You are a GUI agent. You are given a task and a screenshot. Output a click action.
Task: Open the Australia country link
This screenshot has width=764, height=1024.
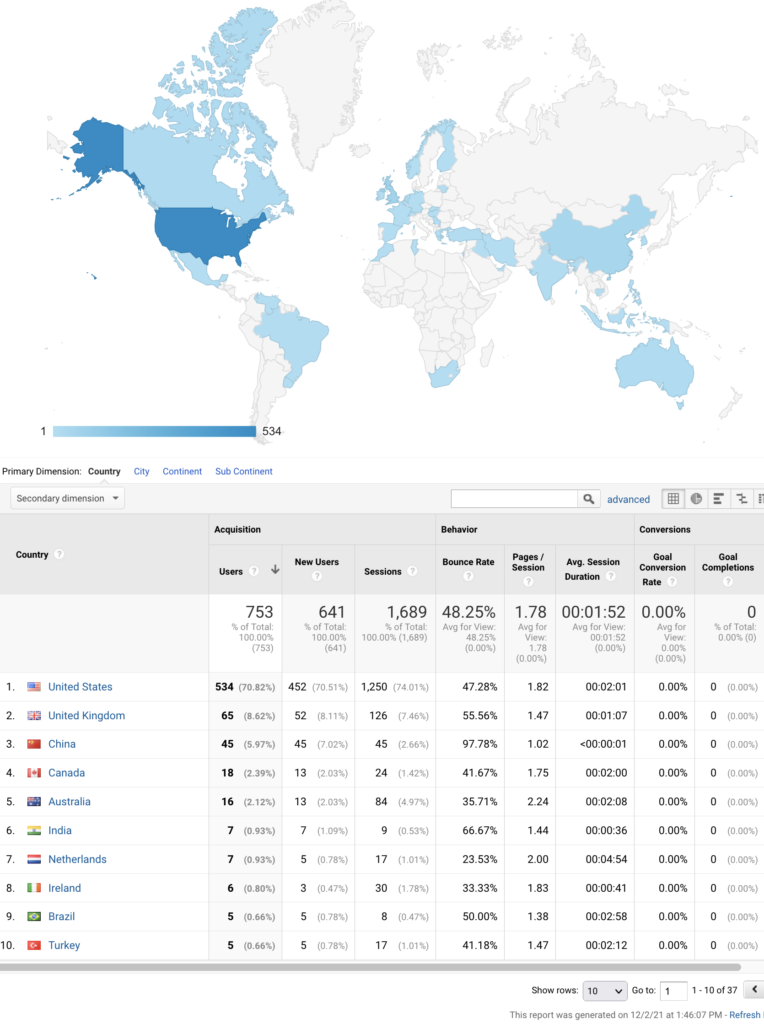(69, 802)
